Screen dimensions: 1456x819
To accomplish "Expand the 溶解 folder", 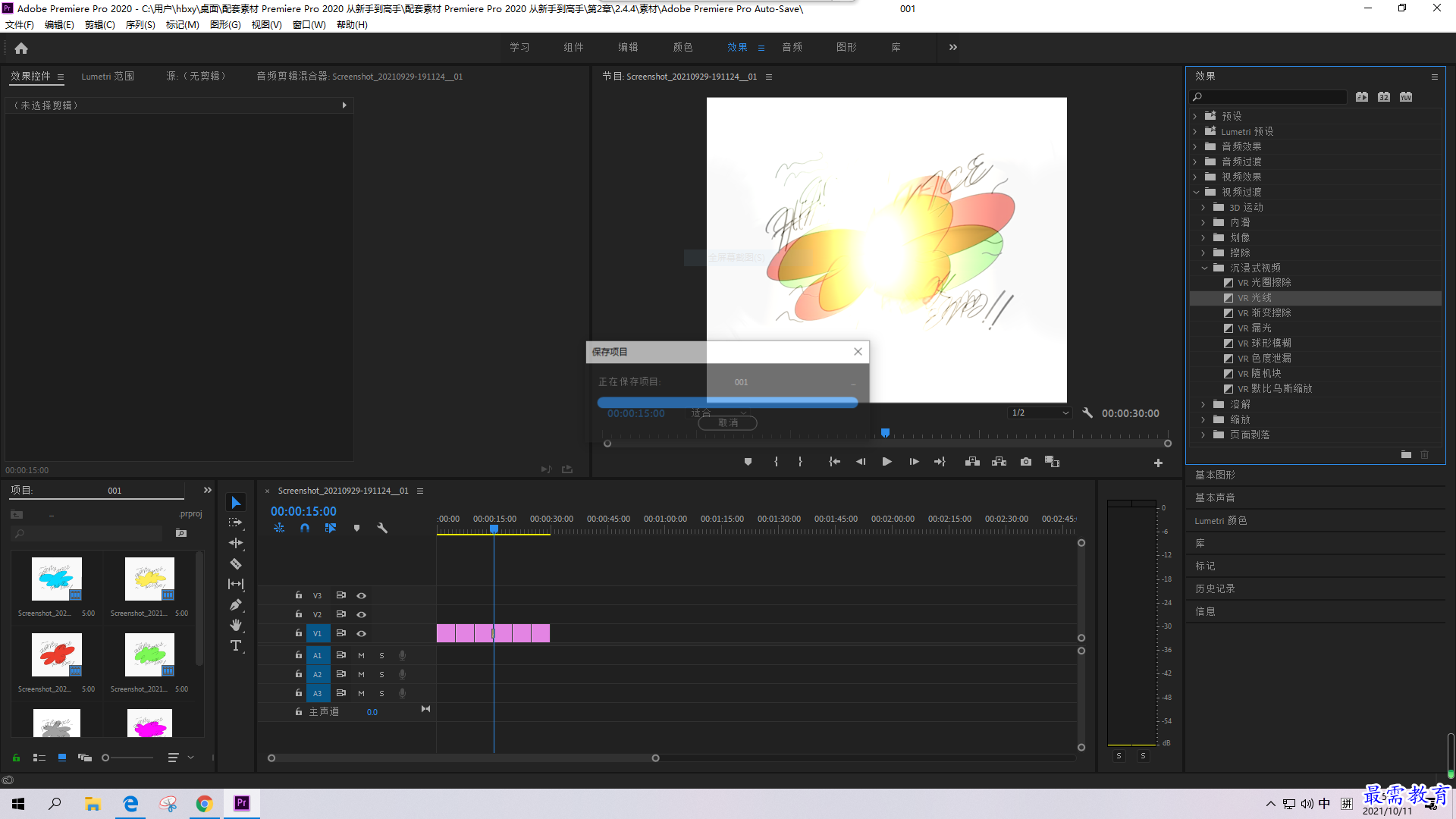I will (1203, 404).
